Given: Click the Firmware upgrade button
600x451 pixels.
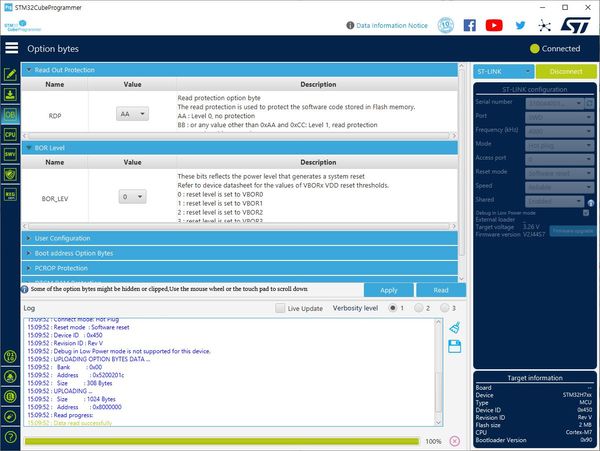Looking at the screenshot, I should tap(572, 231).
